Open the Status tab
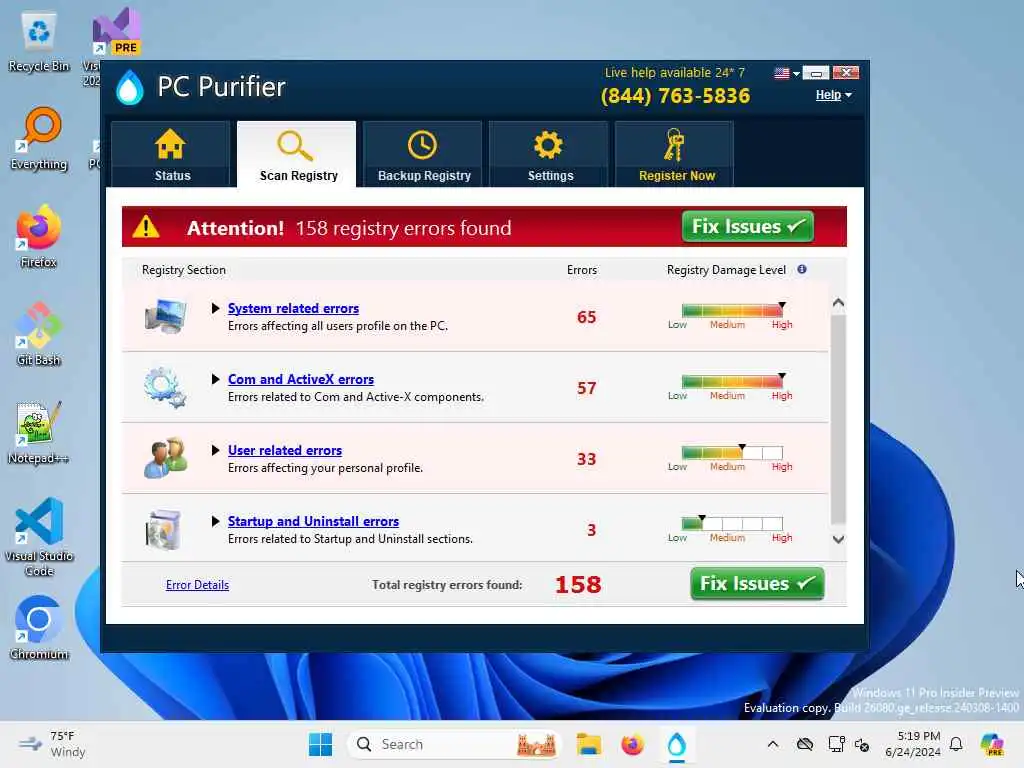The height and width of the screenshot is (768, 1024). (x=171, y=154)
